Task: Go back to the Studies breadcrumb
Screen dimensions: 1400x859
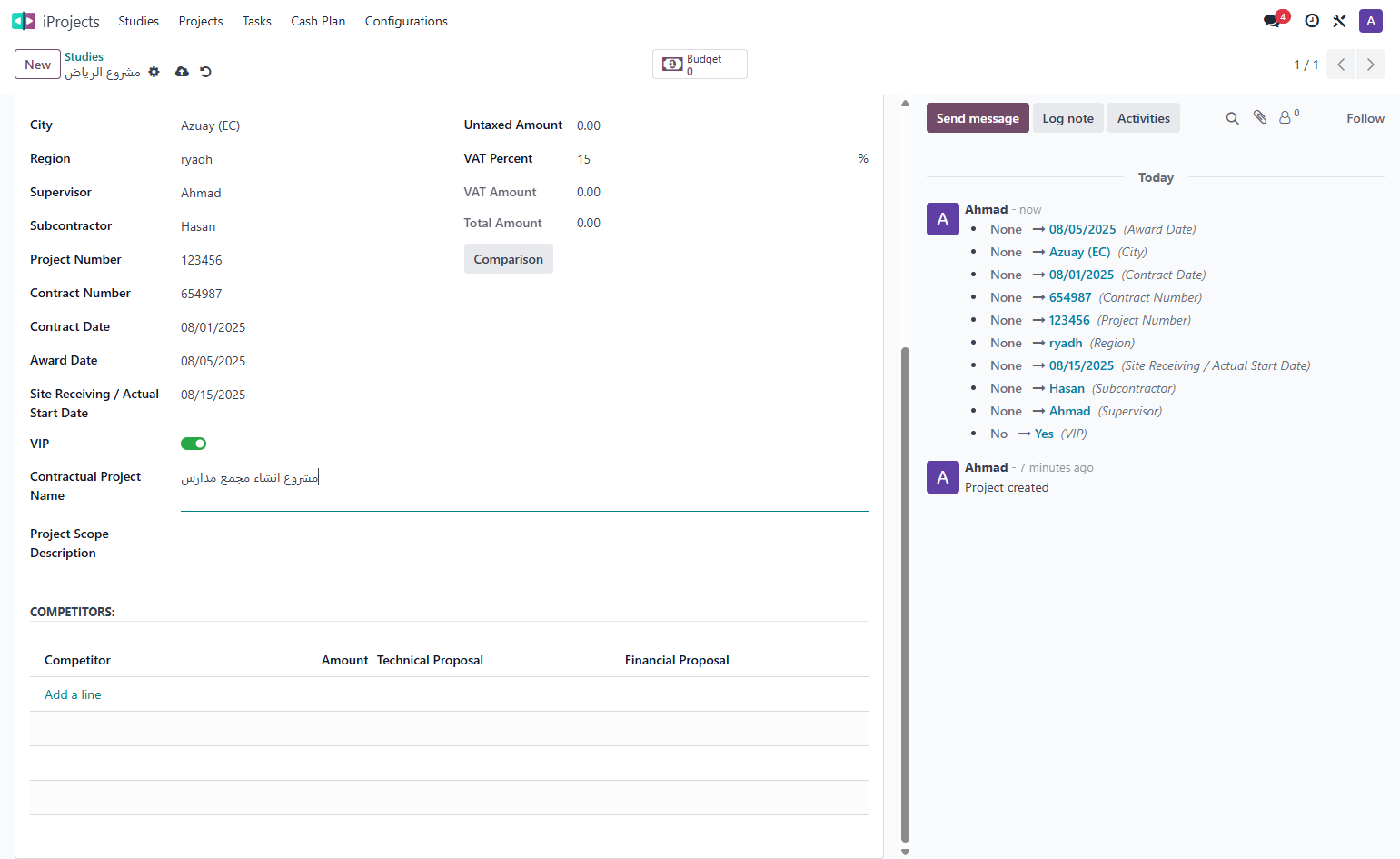Action: coord(84,56)
